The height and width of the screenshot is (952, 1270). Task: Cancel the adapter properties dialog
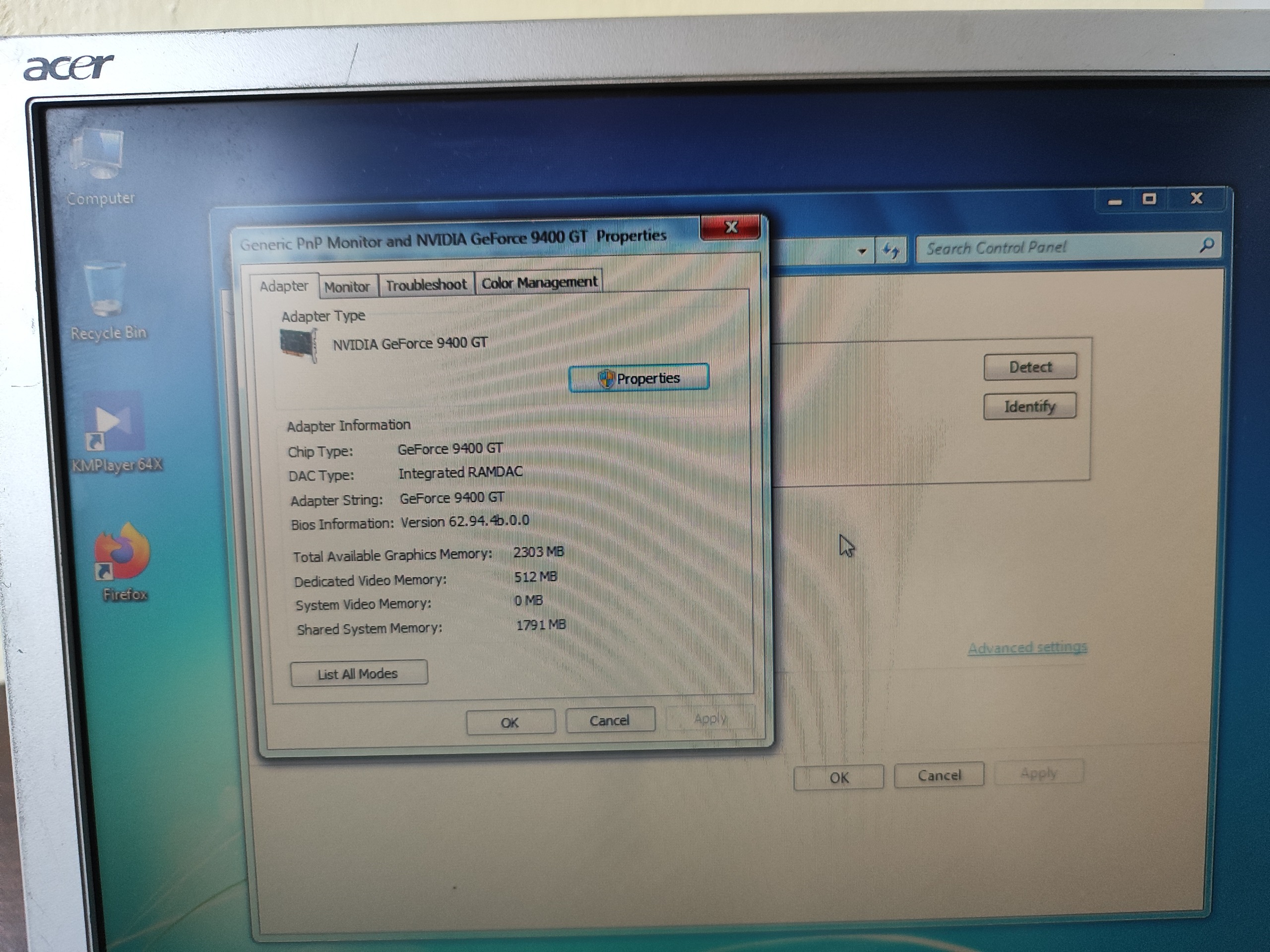click(609, 720)
